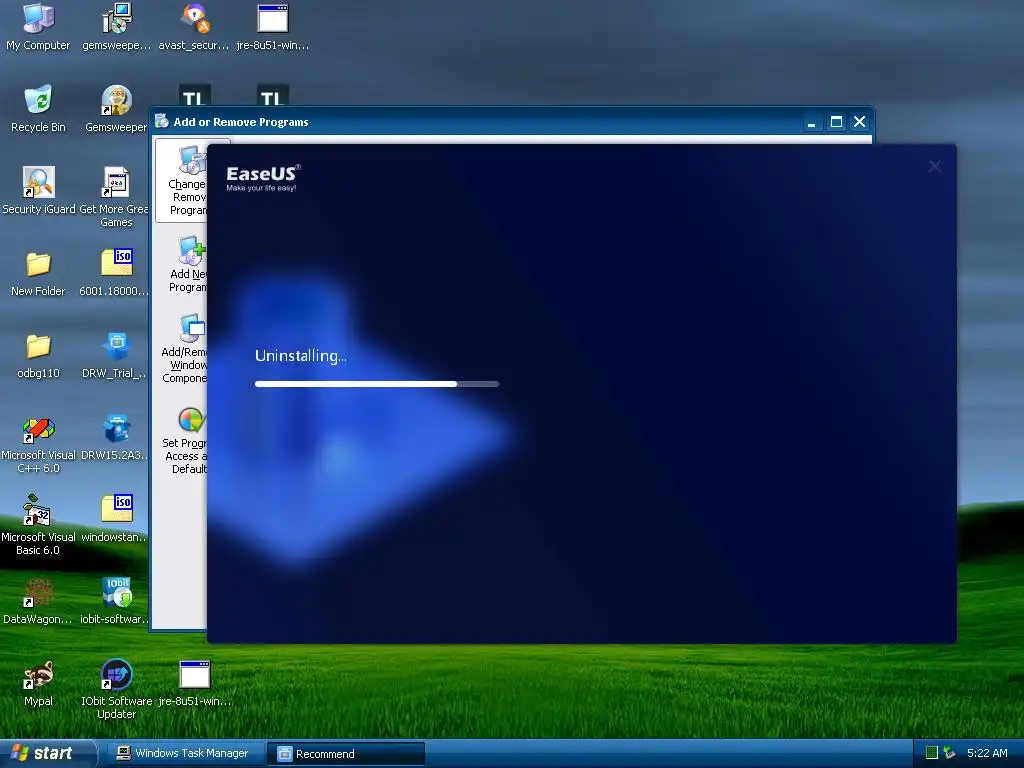Select the windowstan ISO file icon

[x=116, y=519]
